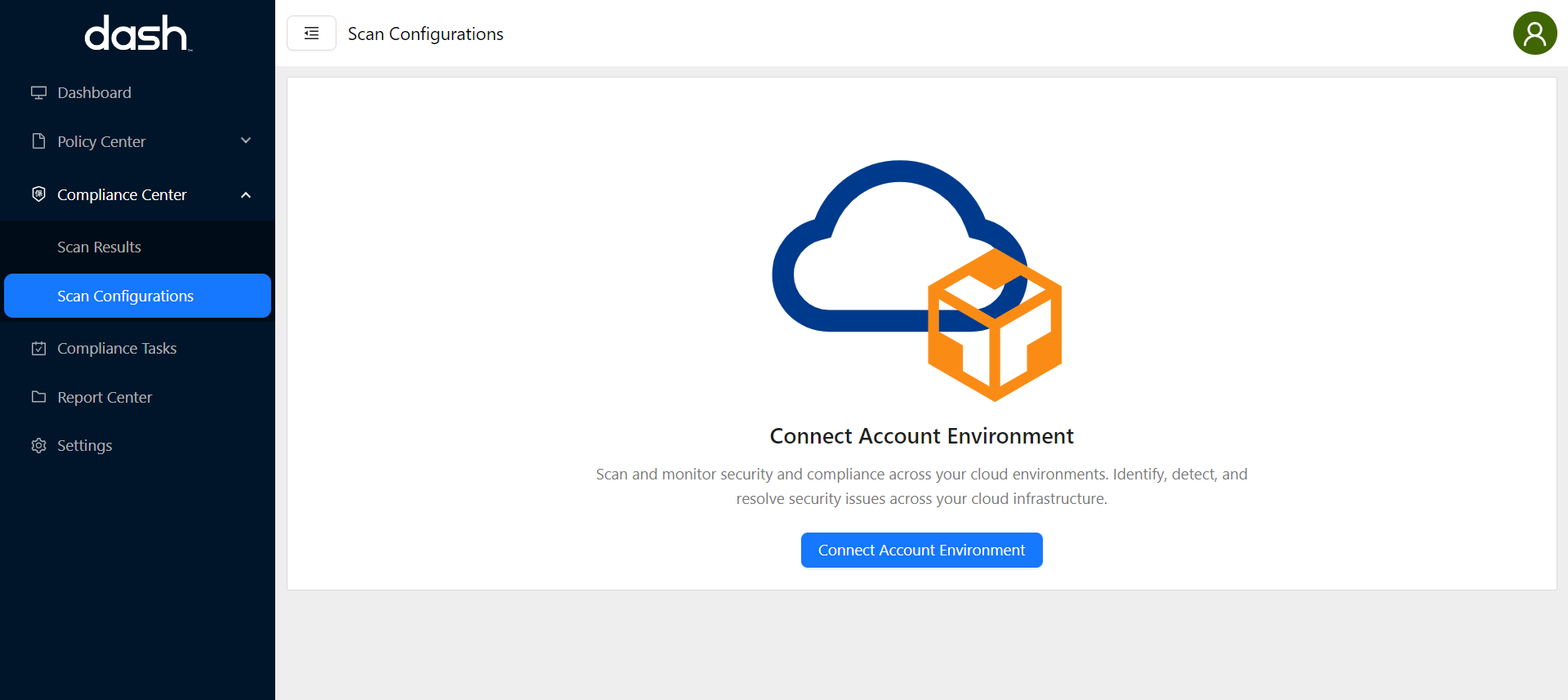Viewport: 1568px width, 700px height.
Task: Toggle the sidebar with the hamburger button
Action: tap(311, 33)
